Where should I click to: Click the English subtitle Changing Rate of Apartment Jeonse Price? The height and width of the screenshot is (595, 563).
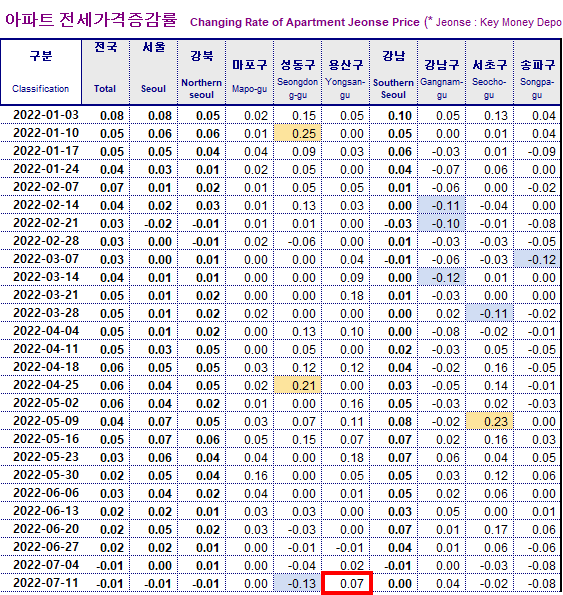(x=305, y=22)
